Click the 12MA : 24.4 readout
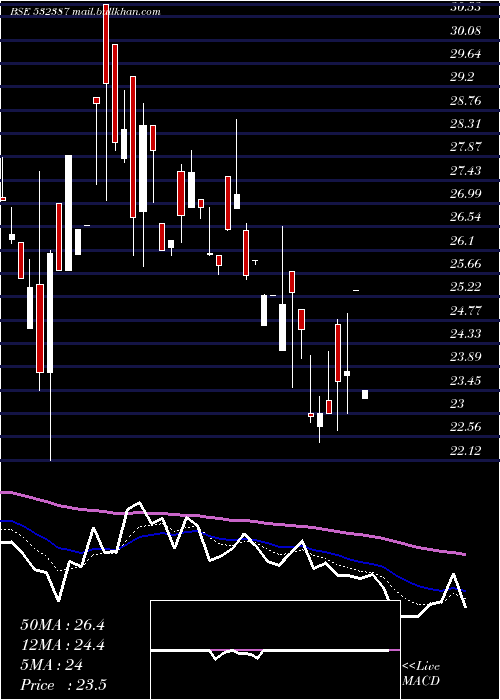This screenshot has height=700, width=500. 62,645
